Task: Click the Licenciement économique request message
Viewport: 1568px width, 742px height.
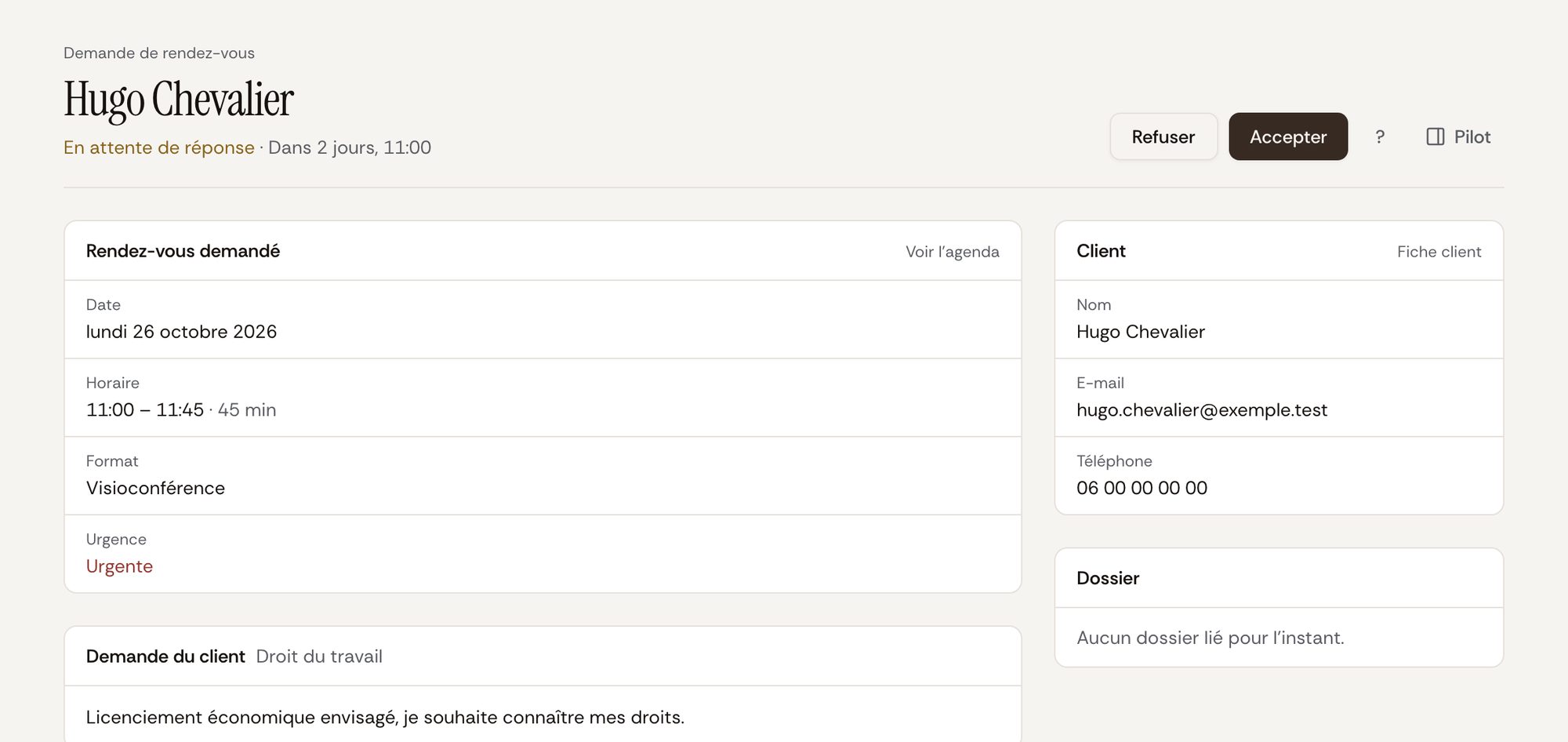Action: (385, 718)
